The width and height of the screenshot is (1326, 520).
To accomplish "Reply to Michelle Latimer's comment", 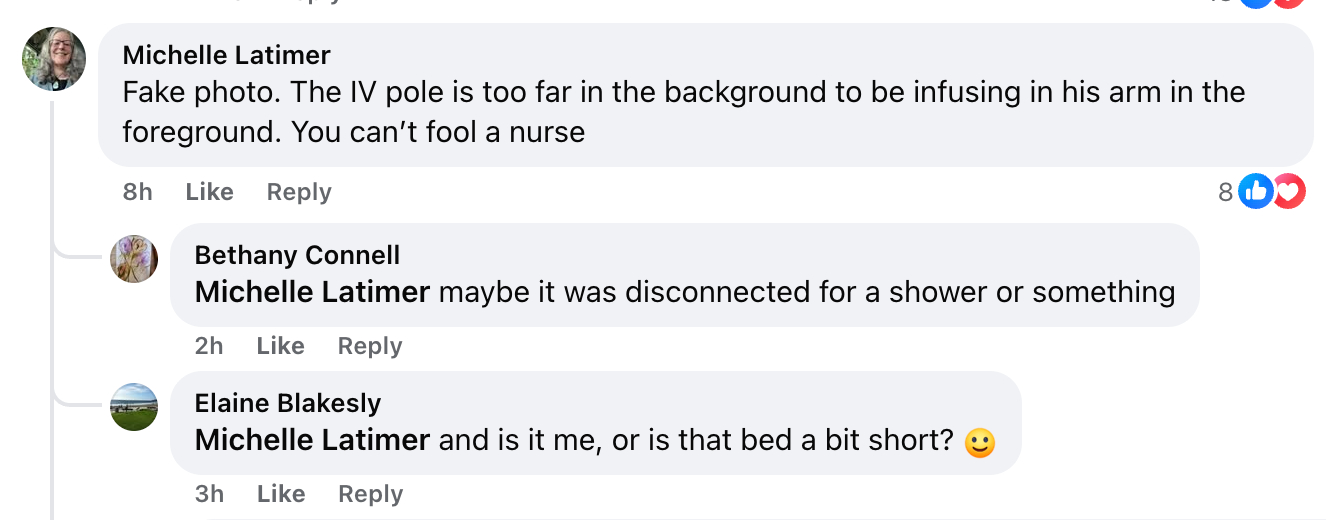I will pos(299,192).
